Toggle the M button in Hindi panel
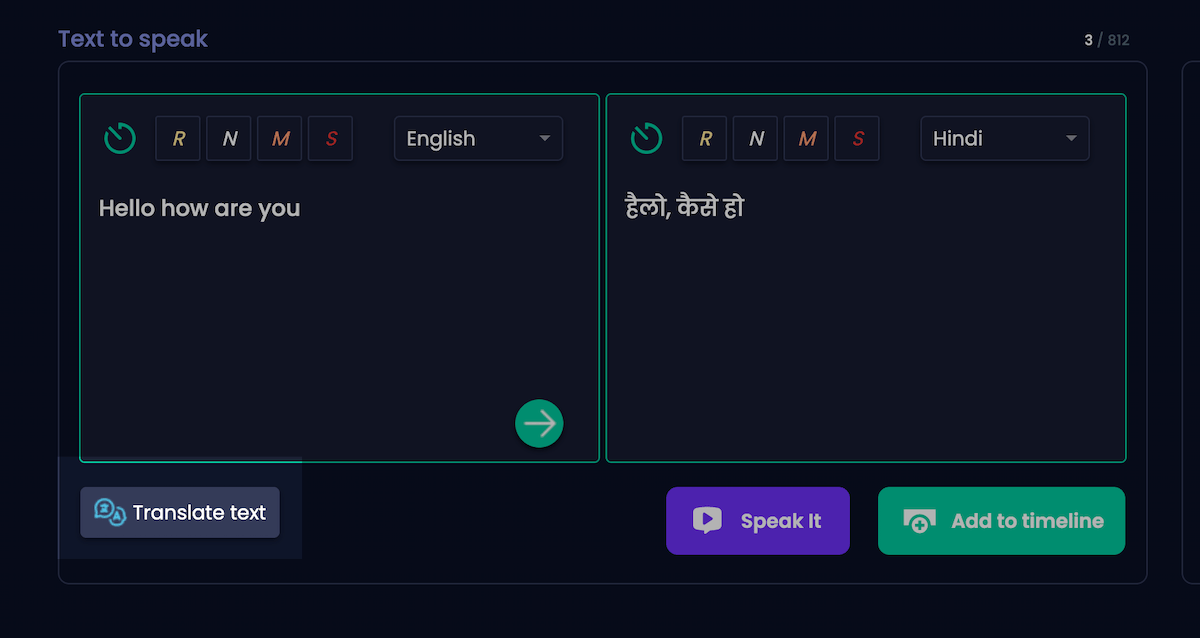Screen dimensions: 1200x638 point(807,139)
